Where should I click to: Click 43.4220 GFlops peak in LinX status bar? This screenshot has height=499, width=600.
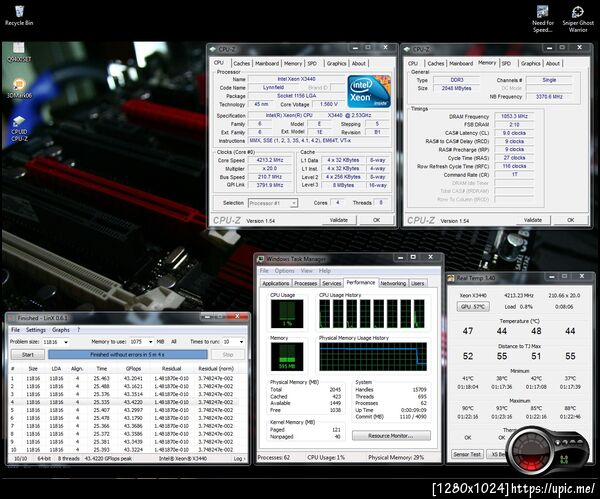coord(108,458)
